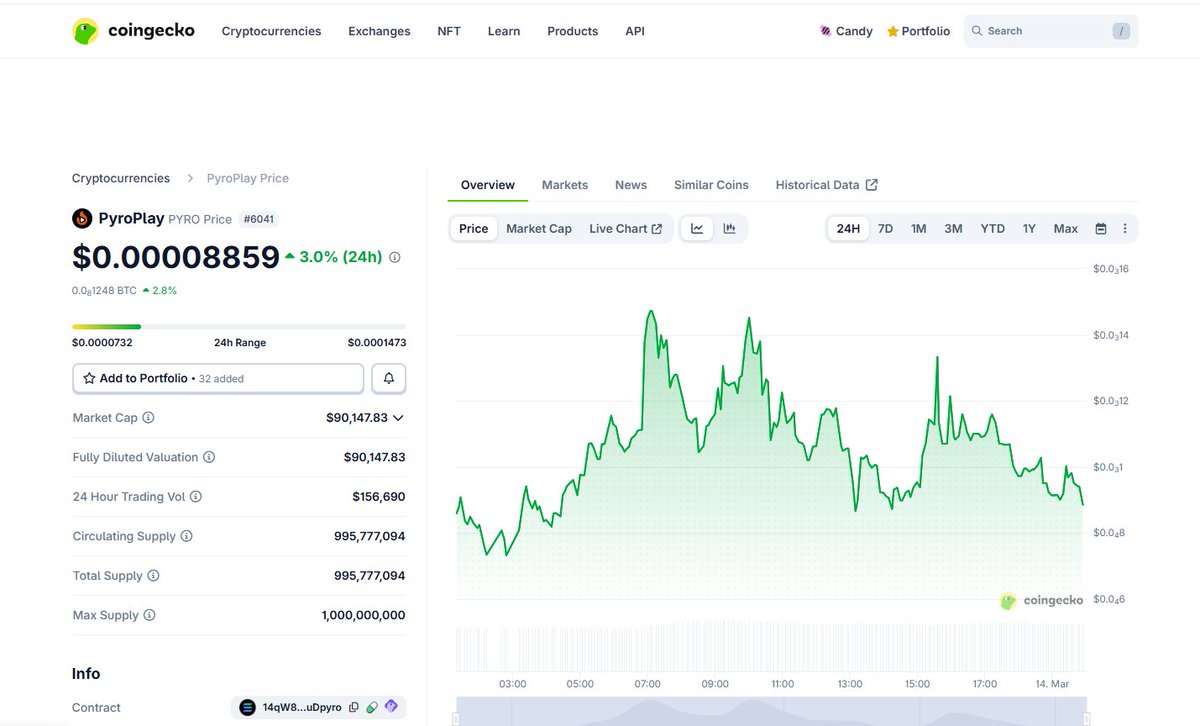This screenshot has width=1200, height=726.
Task: Open the Max time range option
Action: 1065,228
